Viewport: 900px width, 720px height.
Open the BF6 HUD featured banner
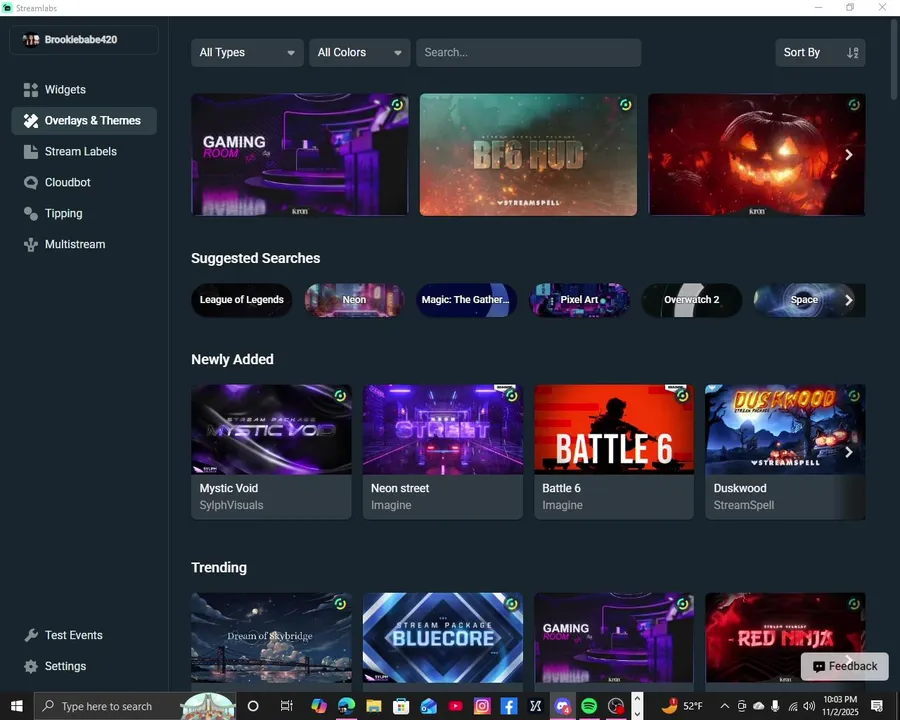point(528,155)
